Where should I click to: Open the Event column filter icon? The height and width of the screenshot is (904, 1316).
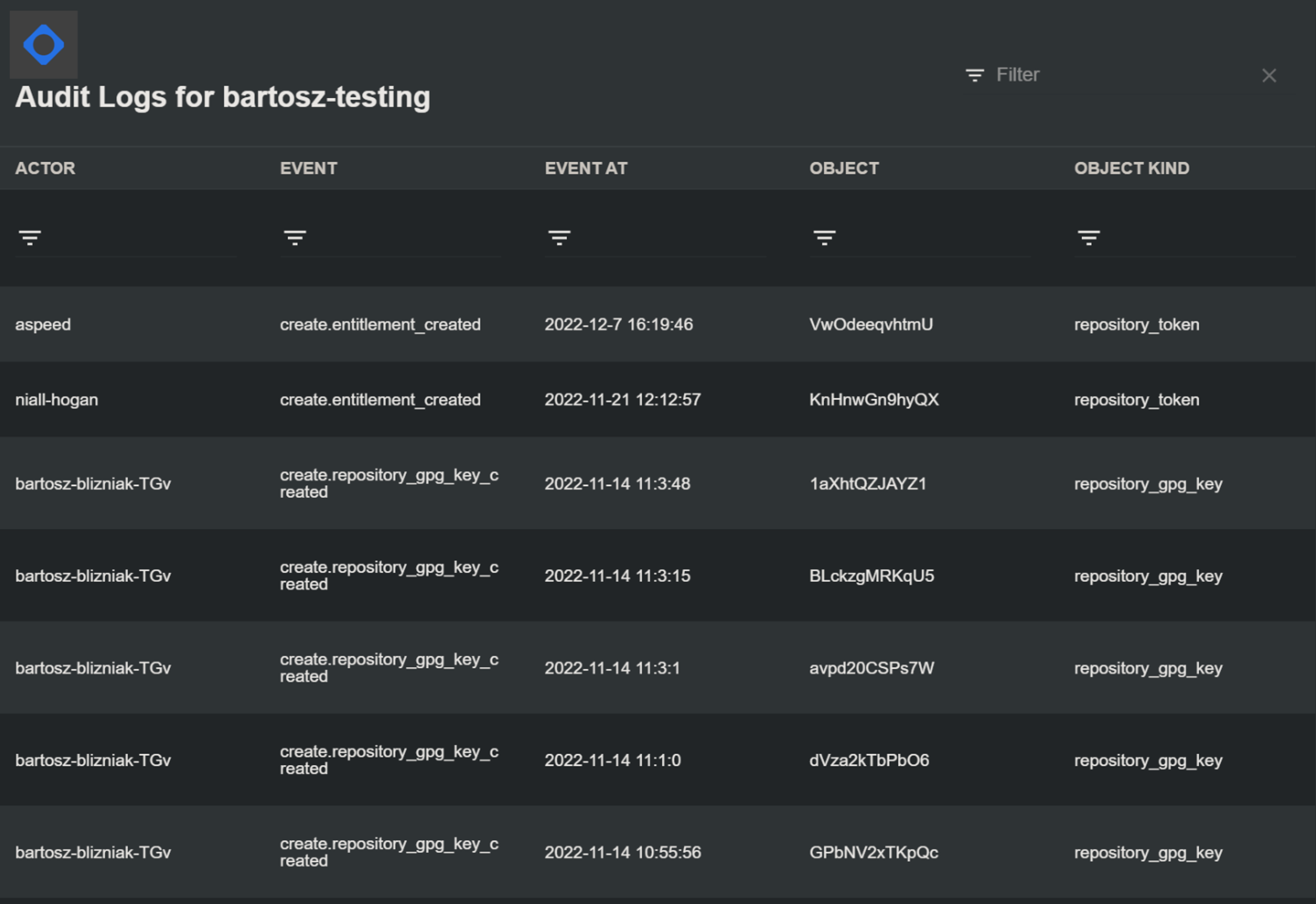tap(295, 237)
